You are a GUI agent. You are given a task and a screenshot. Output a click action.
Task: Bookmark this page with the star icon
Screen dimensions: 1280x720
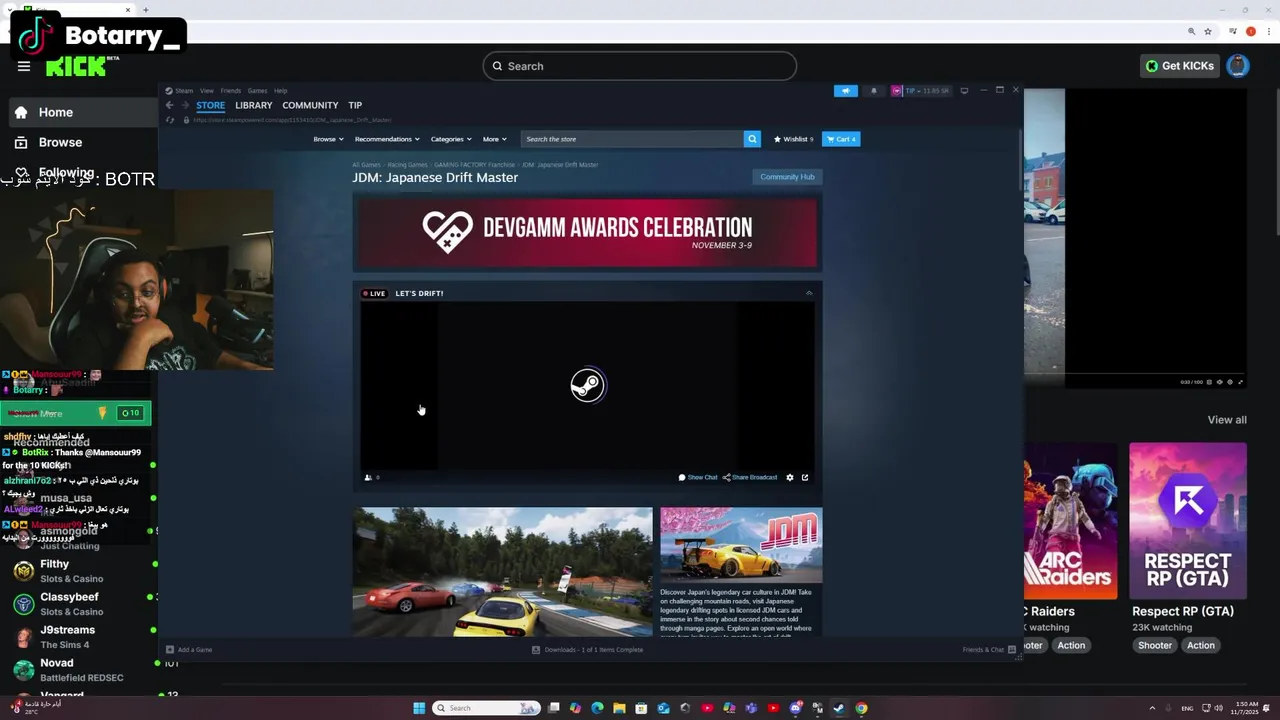click(1208, 31)
